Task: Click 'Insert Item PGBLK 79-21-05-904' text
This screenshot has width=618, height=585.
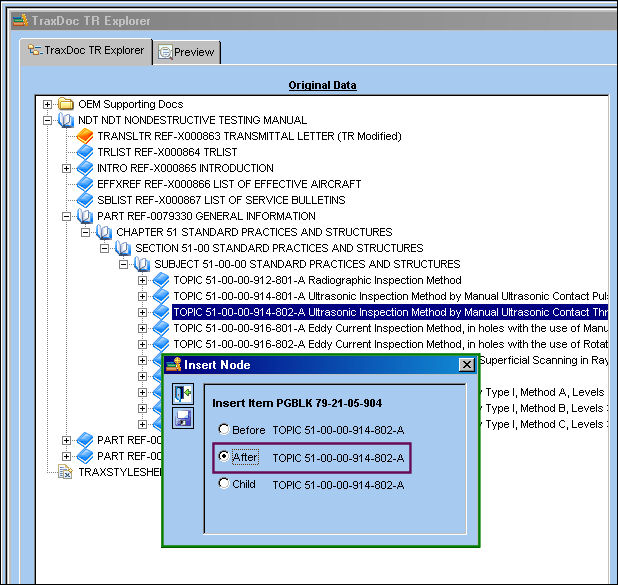Action: (297, 403)
